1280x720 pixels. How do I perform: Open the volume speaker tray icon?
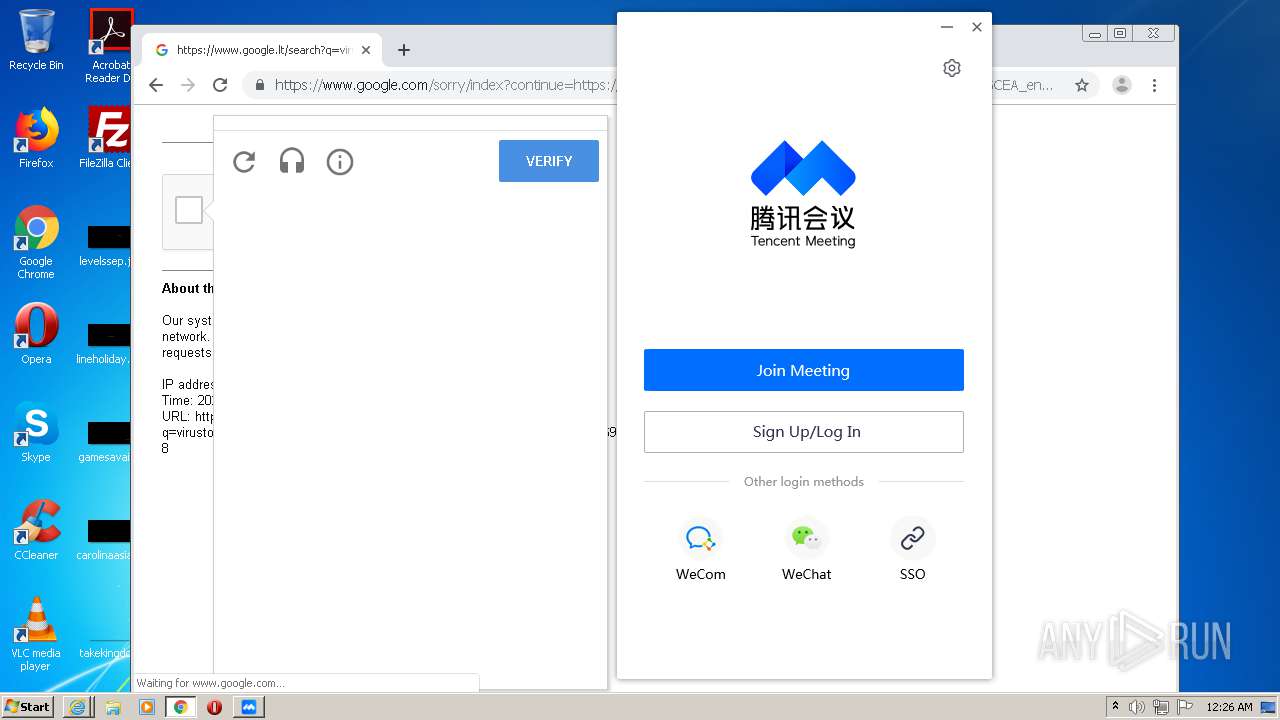click(1137, 707)
